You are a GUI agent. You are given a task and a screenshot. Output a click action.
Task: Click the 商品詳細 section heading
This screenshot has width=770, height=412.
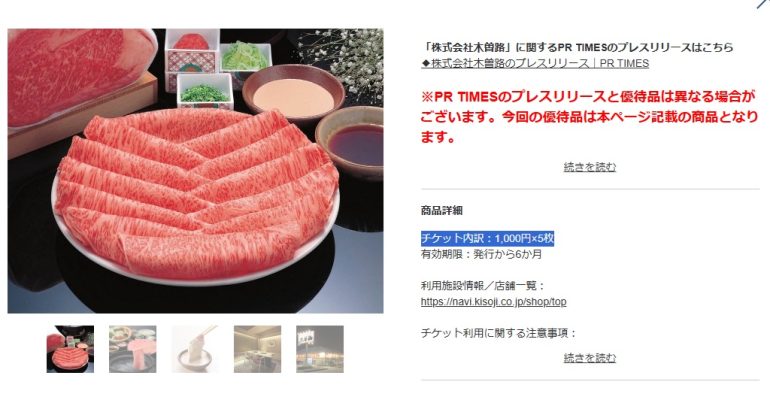(x=441, y=211)
